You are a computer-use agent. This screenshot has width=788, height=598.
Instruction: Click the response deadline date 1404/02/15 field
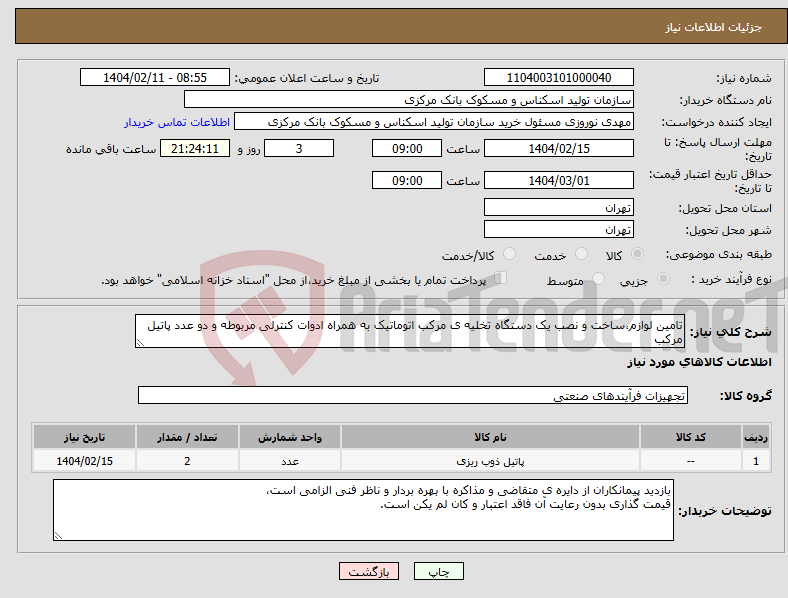[x=558, y=148]
